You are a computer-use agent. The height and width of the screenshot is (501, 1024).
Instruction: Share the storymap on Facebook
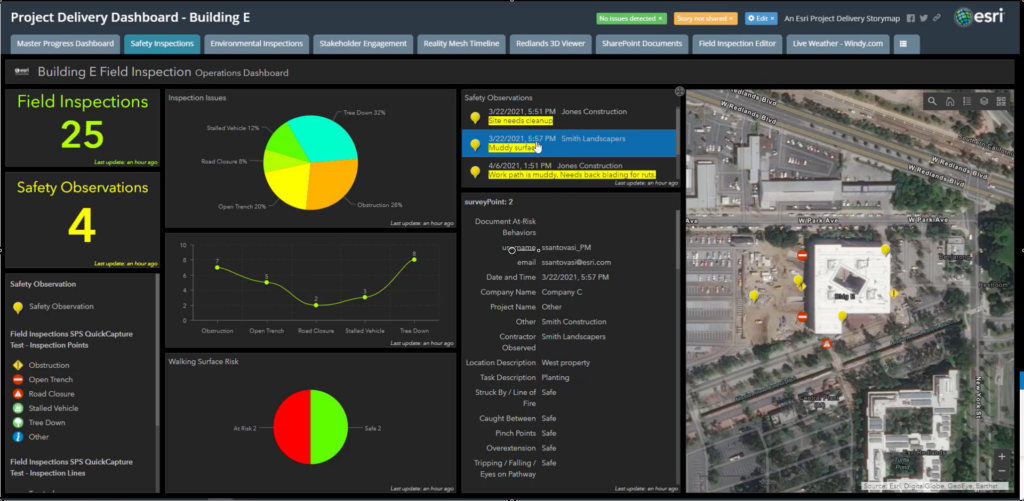(x=911, y=18)
